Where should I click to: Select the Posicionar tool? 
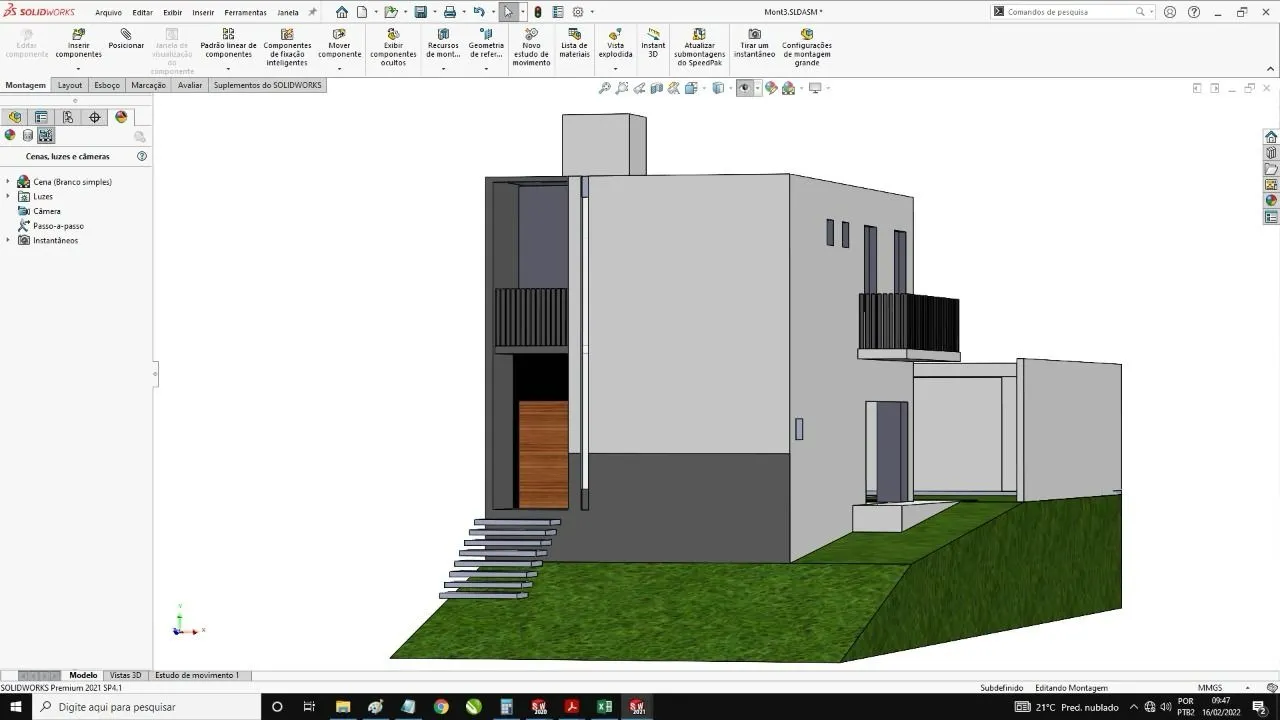coord(126,39)
